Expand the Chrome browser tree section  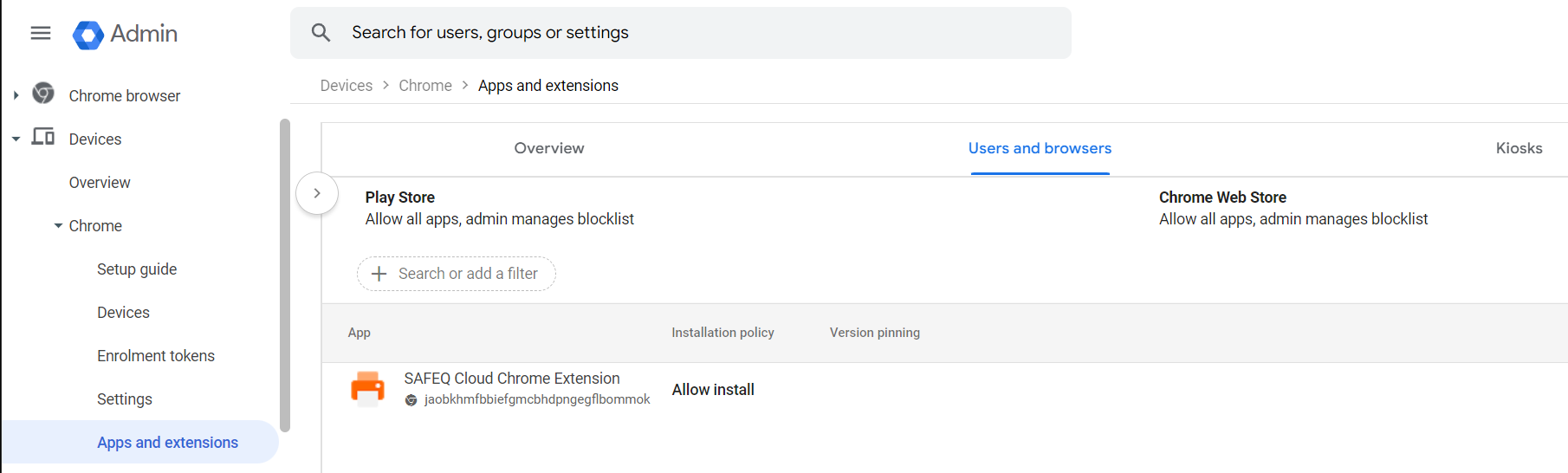point(16,95)
